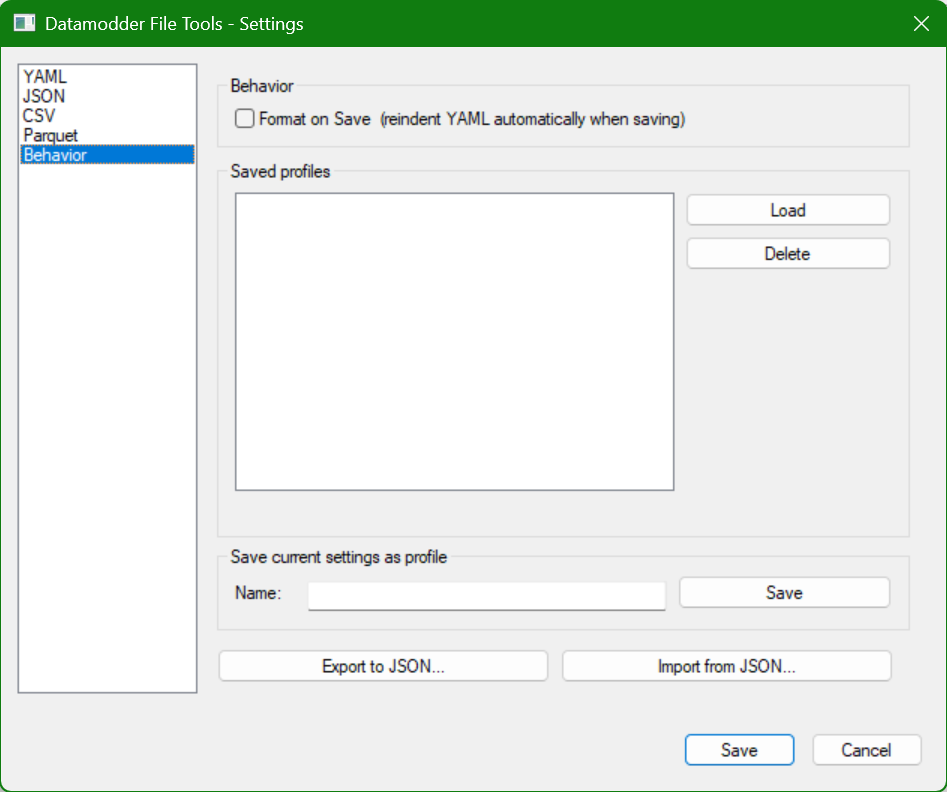Click Import from JSON... button
947x792 pixels.
727,666
